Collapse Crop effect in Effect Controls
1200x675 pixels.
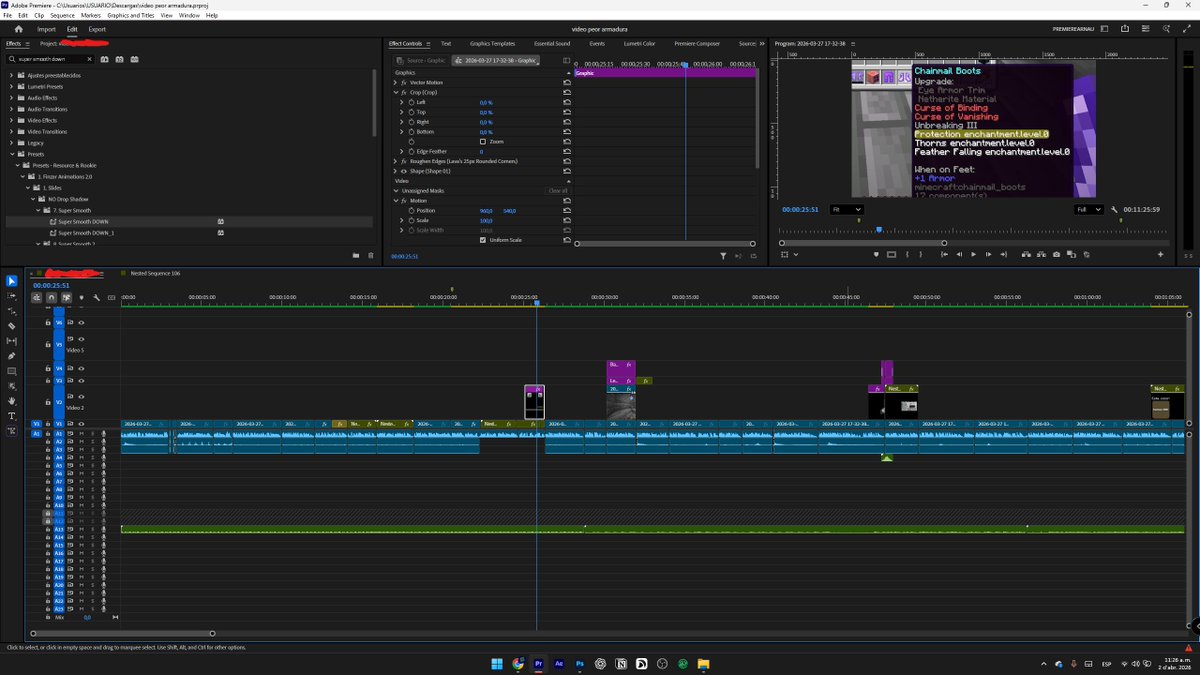click(396, 92)
